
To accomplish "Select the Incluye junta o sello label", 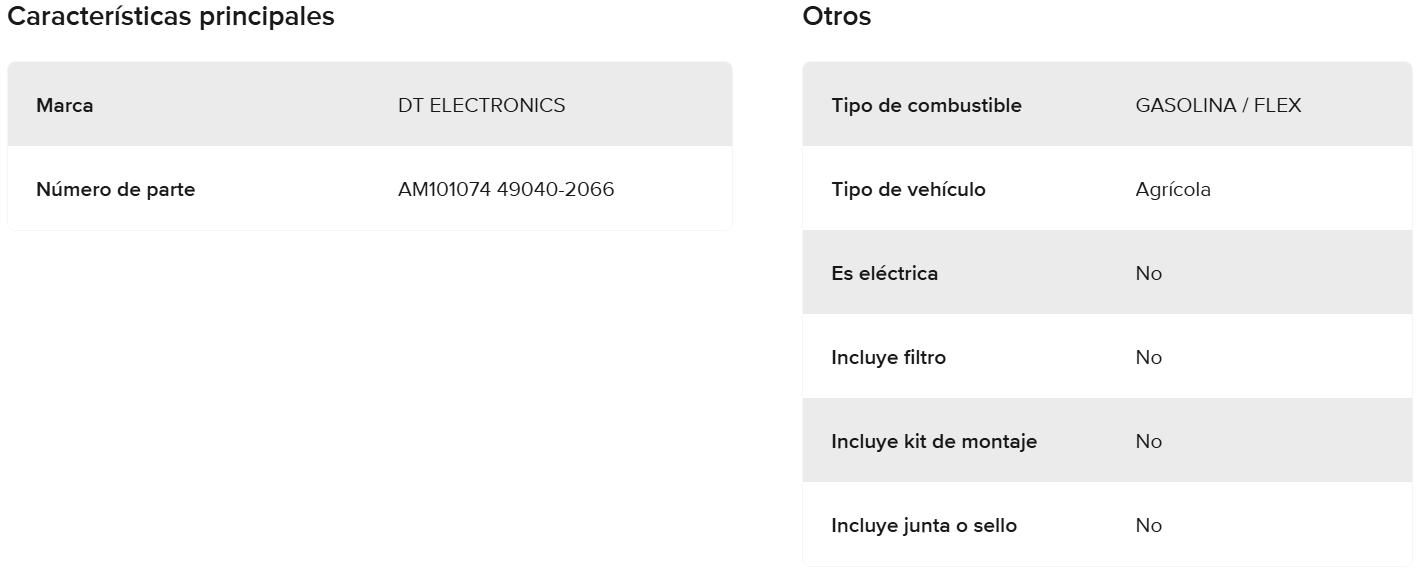I will 924,525.
